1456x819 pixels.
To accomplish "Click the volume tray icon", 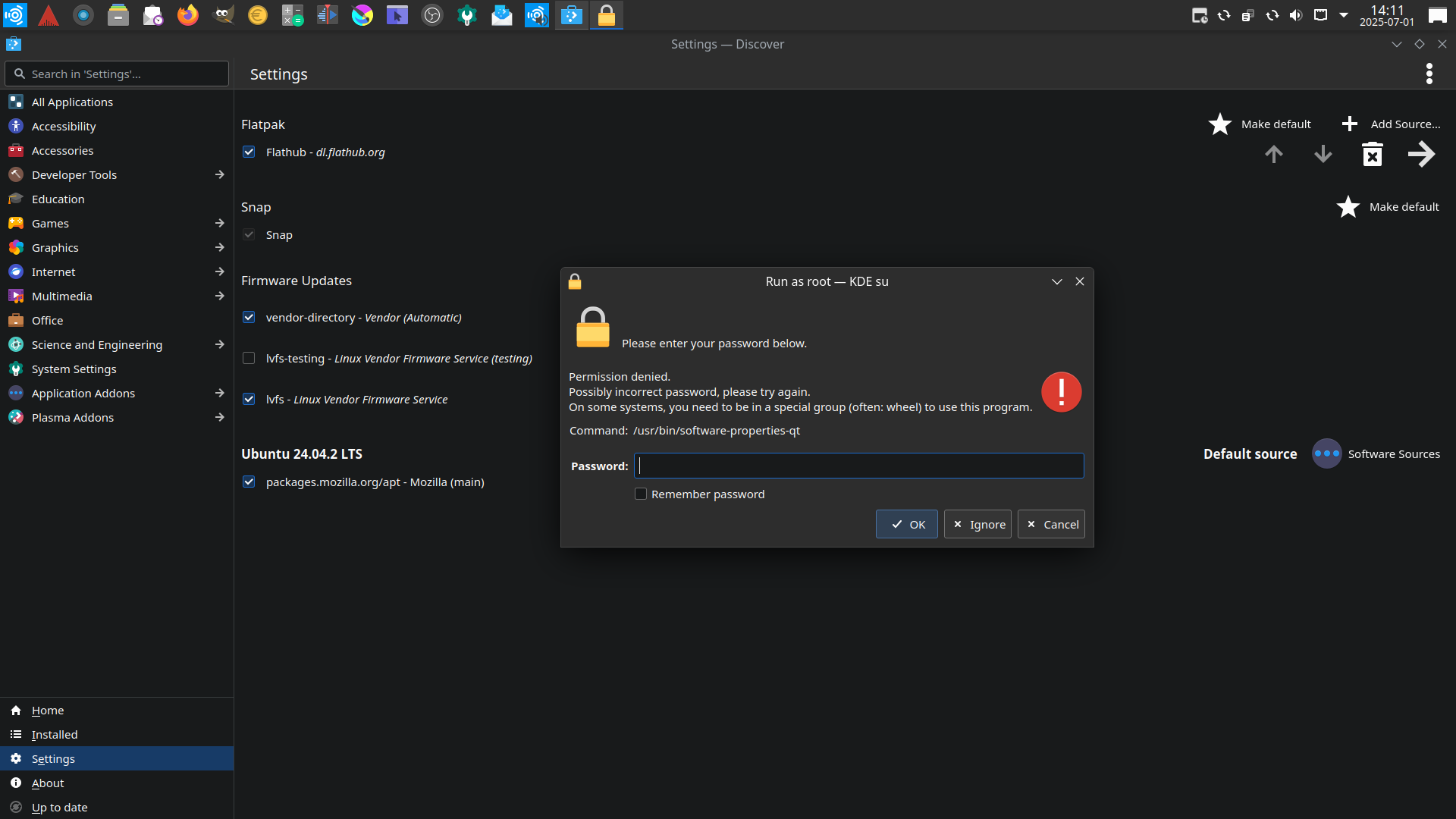I will coord(1296,15).
